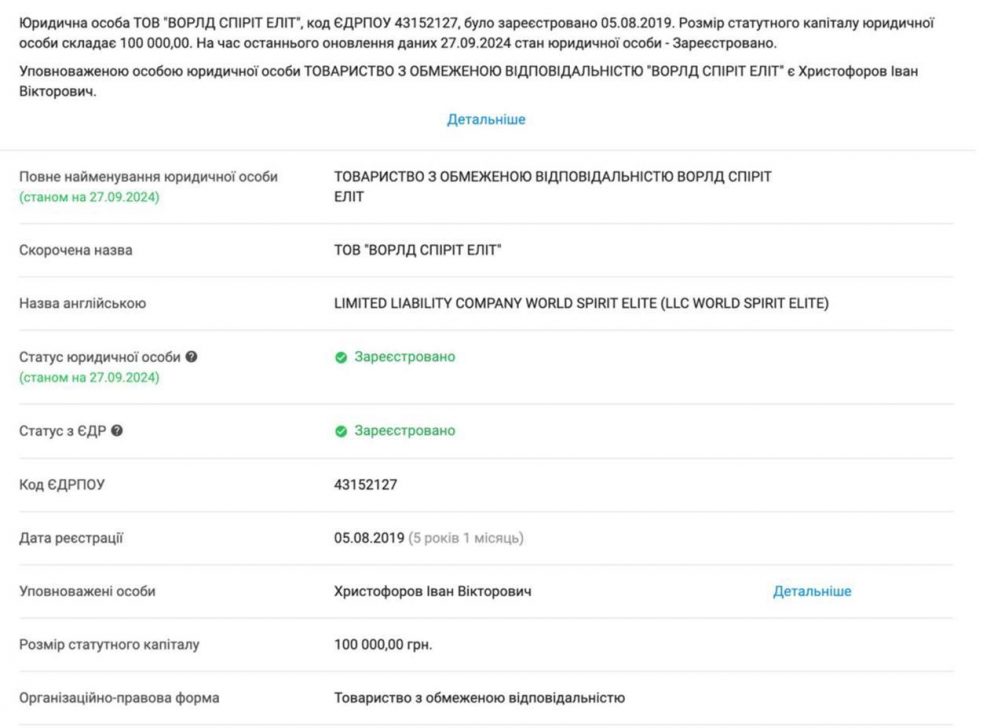The image size is (1005, 728).
Task: Click green date note under Статус юридичної особи
Action: pos(89,377)
